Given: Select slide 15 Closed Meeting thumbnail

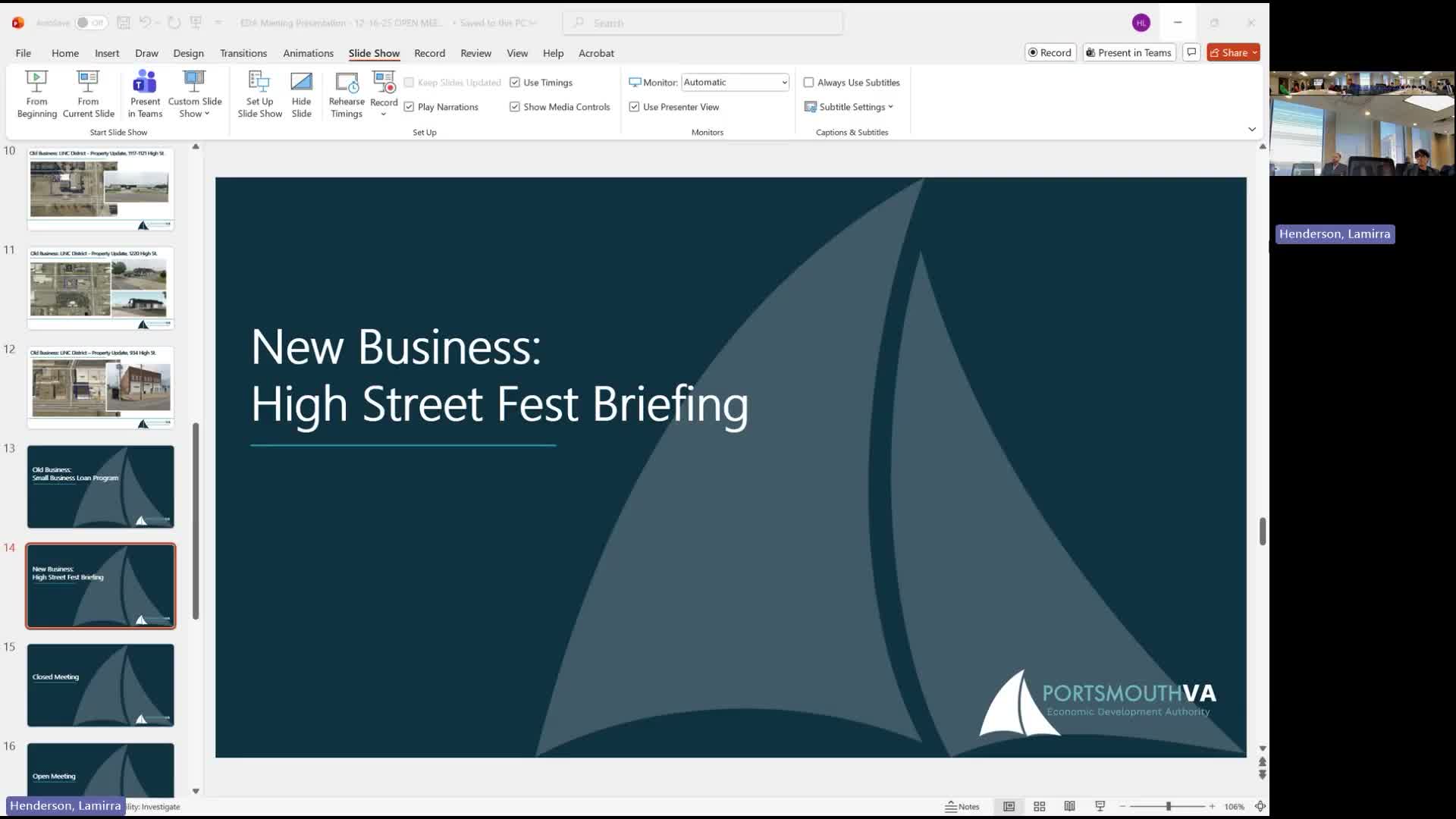Looking at the screenshot, I should (x=101, y=685).
